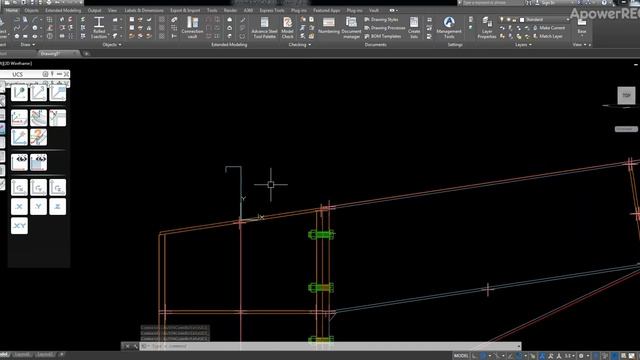
Task: Open the Labels & Dimensions ribbon tab
Action: tap(144, 10)
